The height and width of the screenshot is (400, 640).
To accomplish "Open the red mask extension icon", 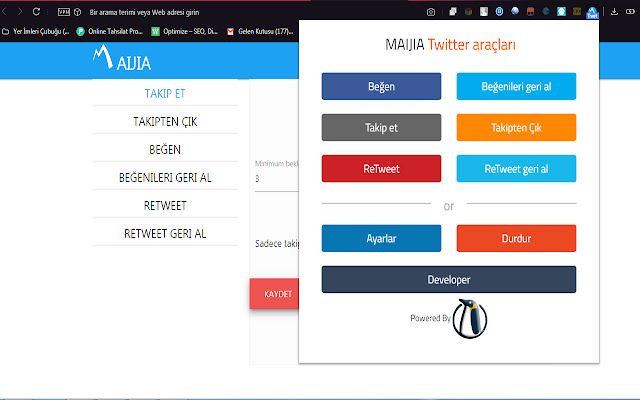I will pyautogui.click(x=530, y=12).
